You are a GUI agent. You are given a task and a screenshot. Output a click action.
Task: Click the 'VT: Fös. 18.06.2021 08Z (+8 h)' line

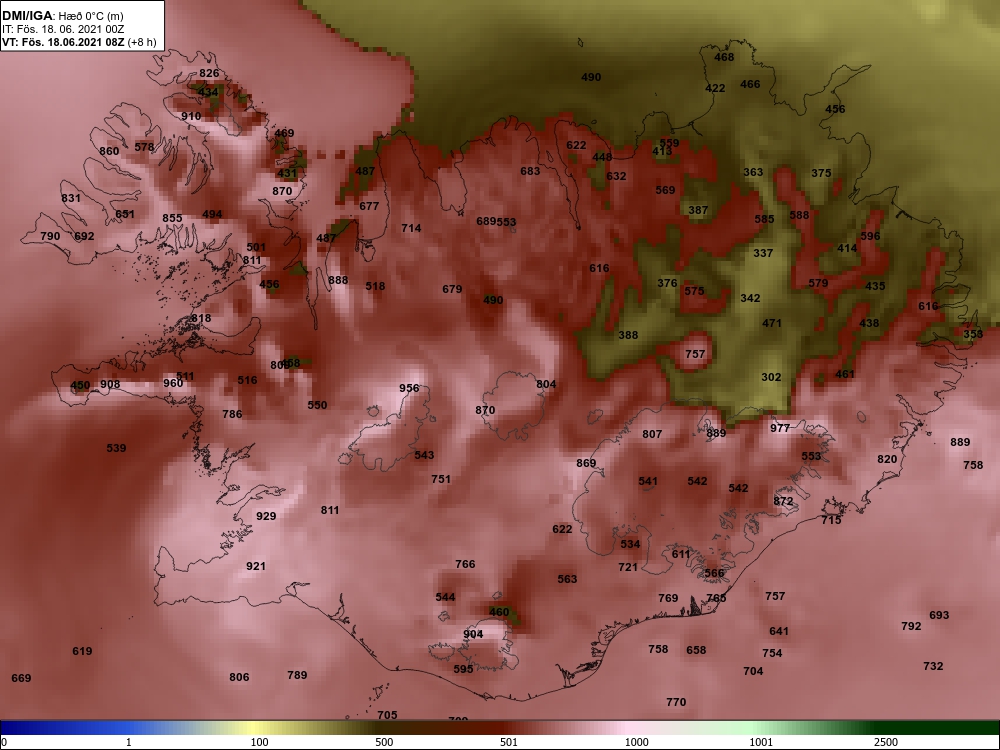(x=78, y=42)
